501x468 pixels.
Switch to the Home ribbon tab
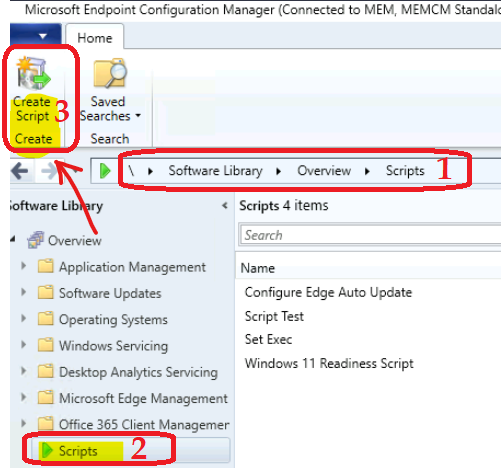coord(95,38)
